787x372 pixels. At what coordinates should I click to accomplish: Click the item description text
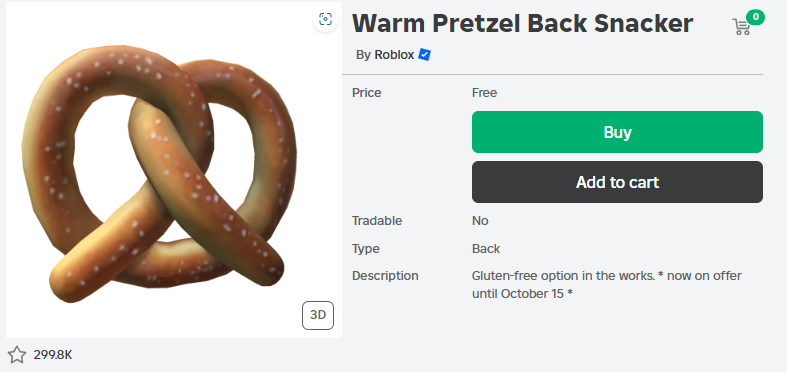tap(606, 285)
